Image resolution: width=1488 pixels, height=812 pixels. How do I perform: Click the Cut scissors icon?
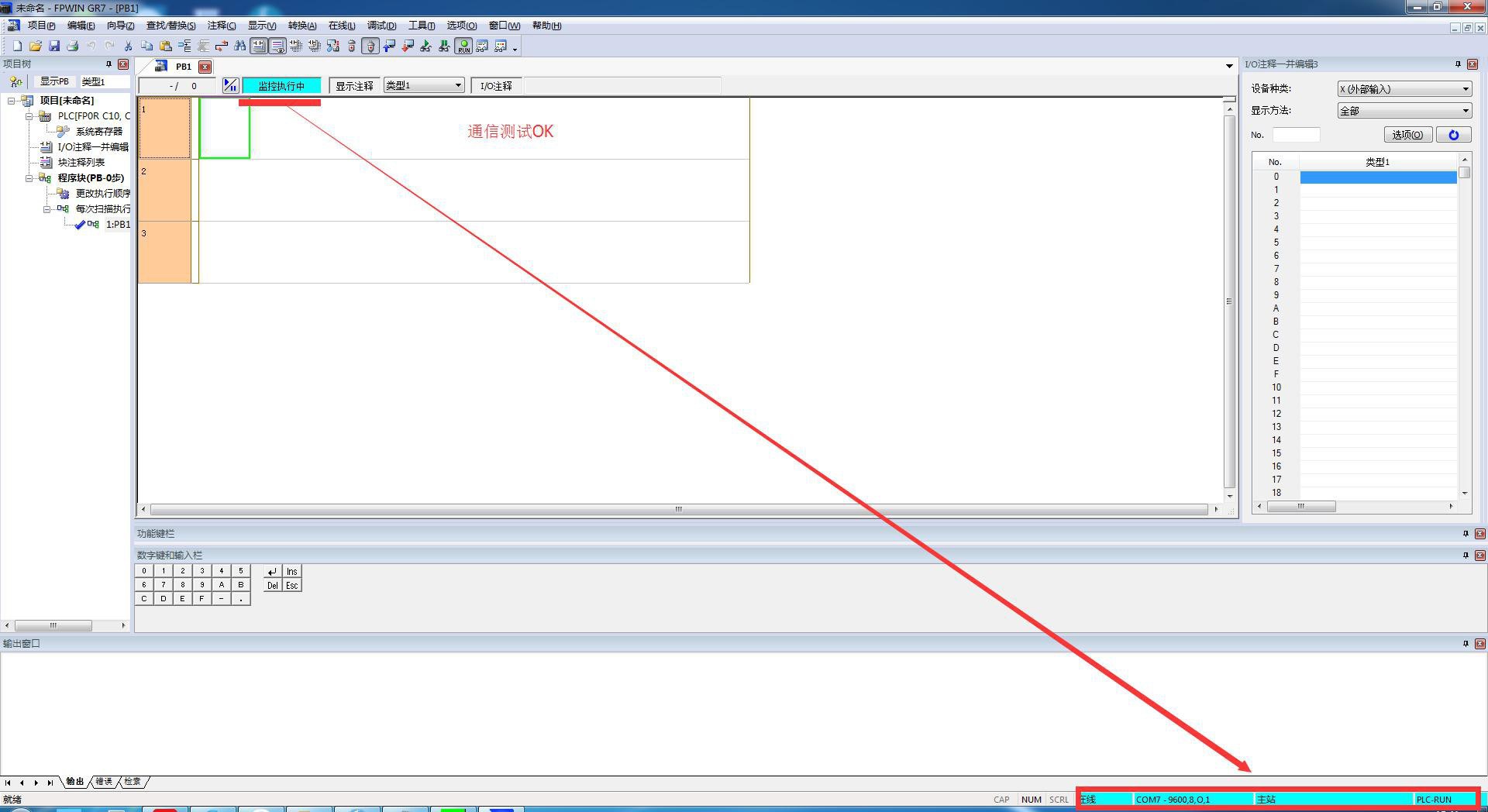pyautogui.click(x=128, y=46)
